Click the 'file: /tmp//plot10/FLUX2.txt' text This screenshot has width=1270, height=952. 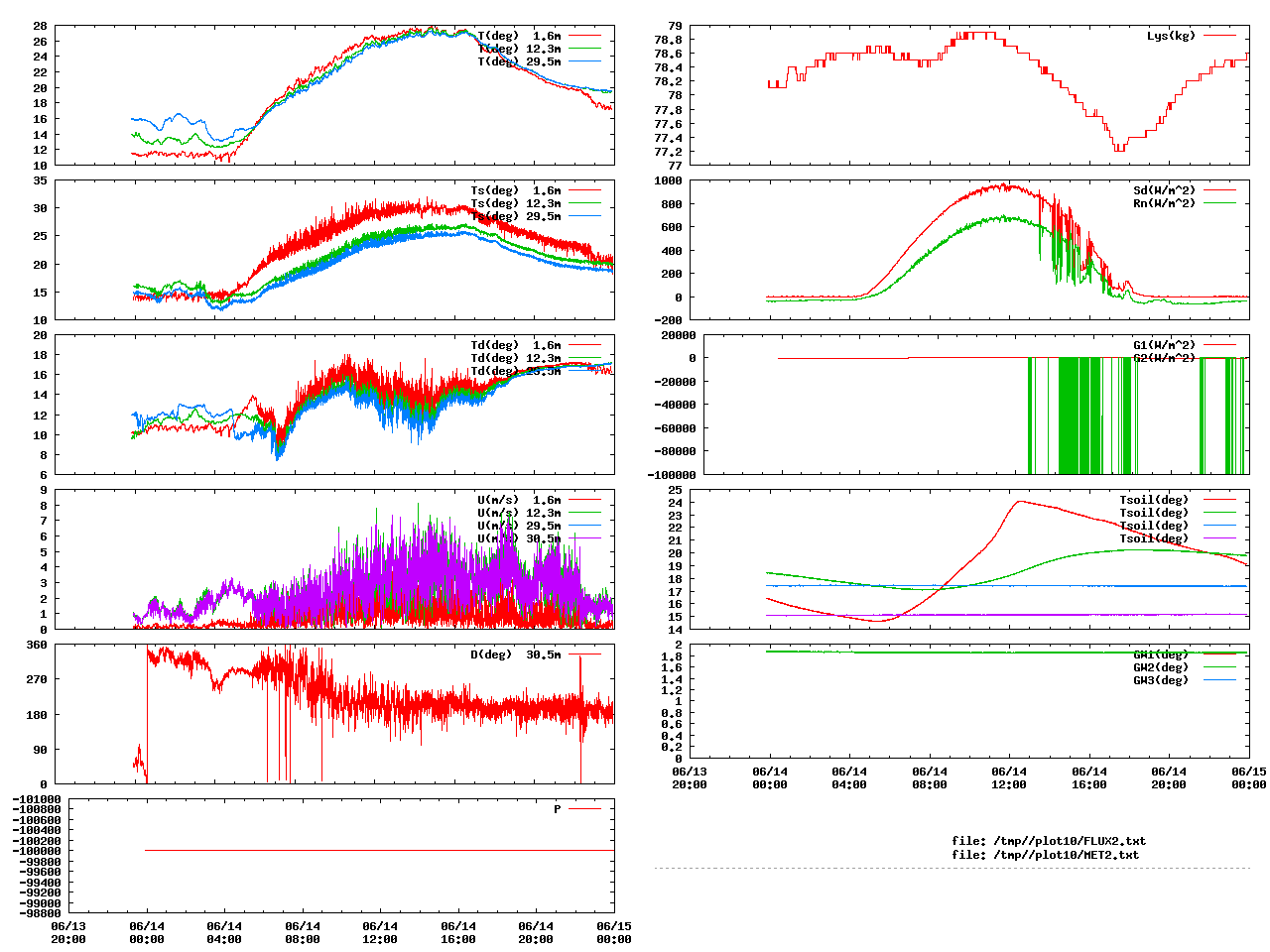point(1049,841)
